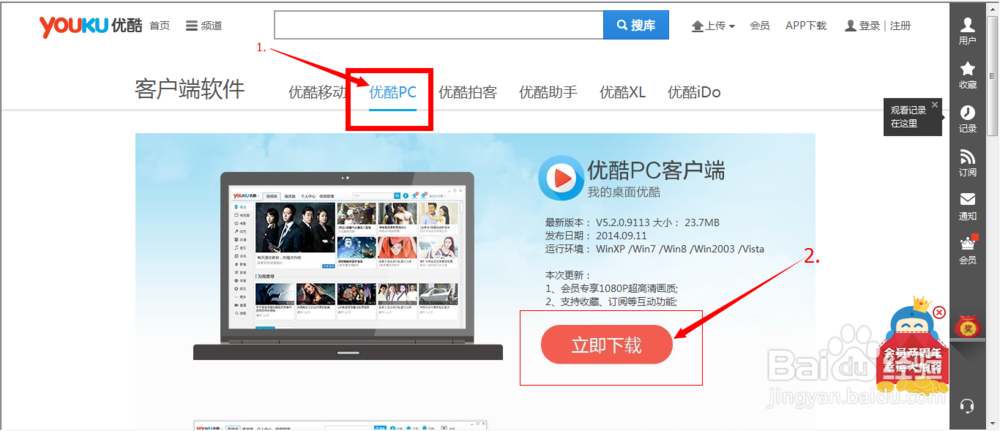The width and height of the screenshot is (1000, 431).
Task: Expand the 上传 upload dropdown
Action: coord(713,26)
